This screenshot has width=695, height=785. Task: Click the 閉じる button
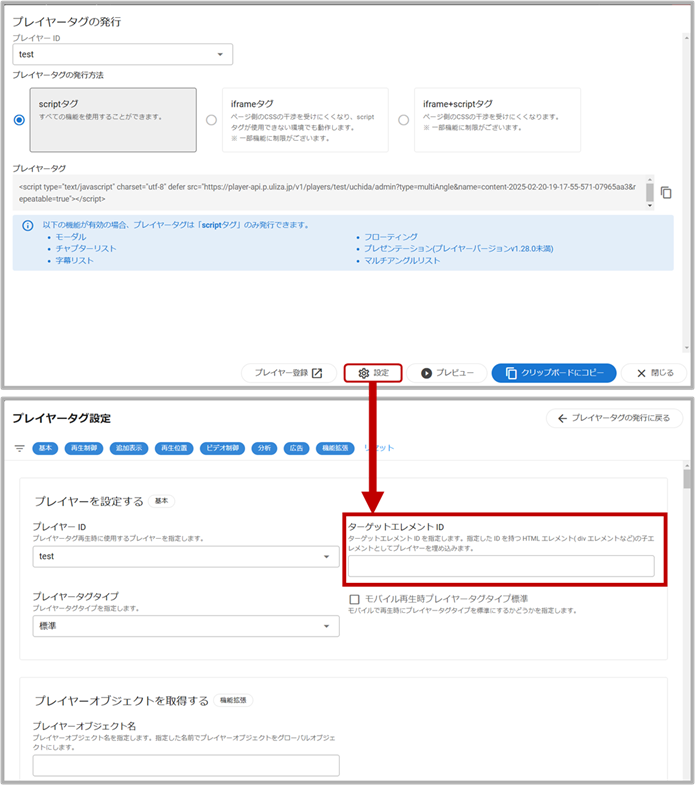654,373
